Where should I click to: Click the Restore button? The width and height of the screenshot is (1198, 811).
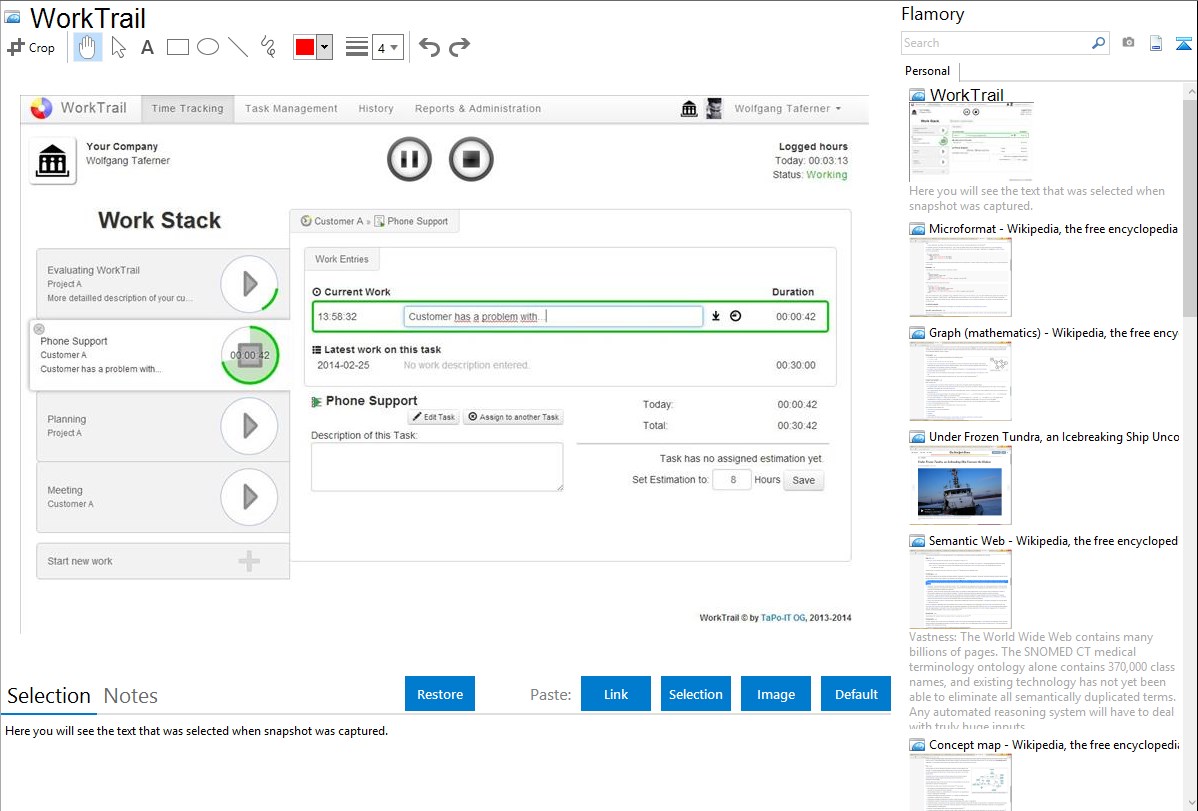pos(440,694)
